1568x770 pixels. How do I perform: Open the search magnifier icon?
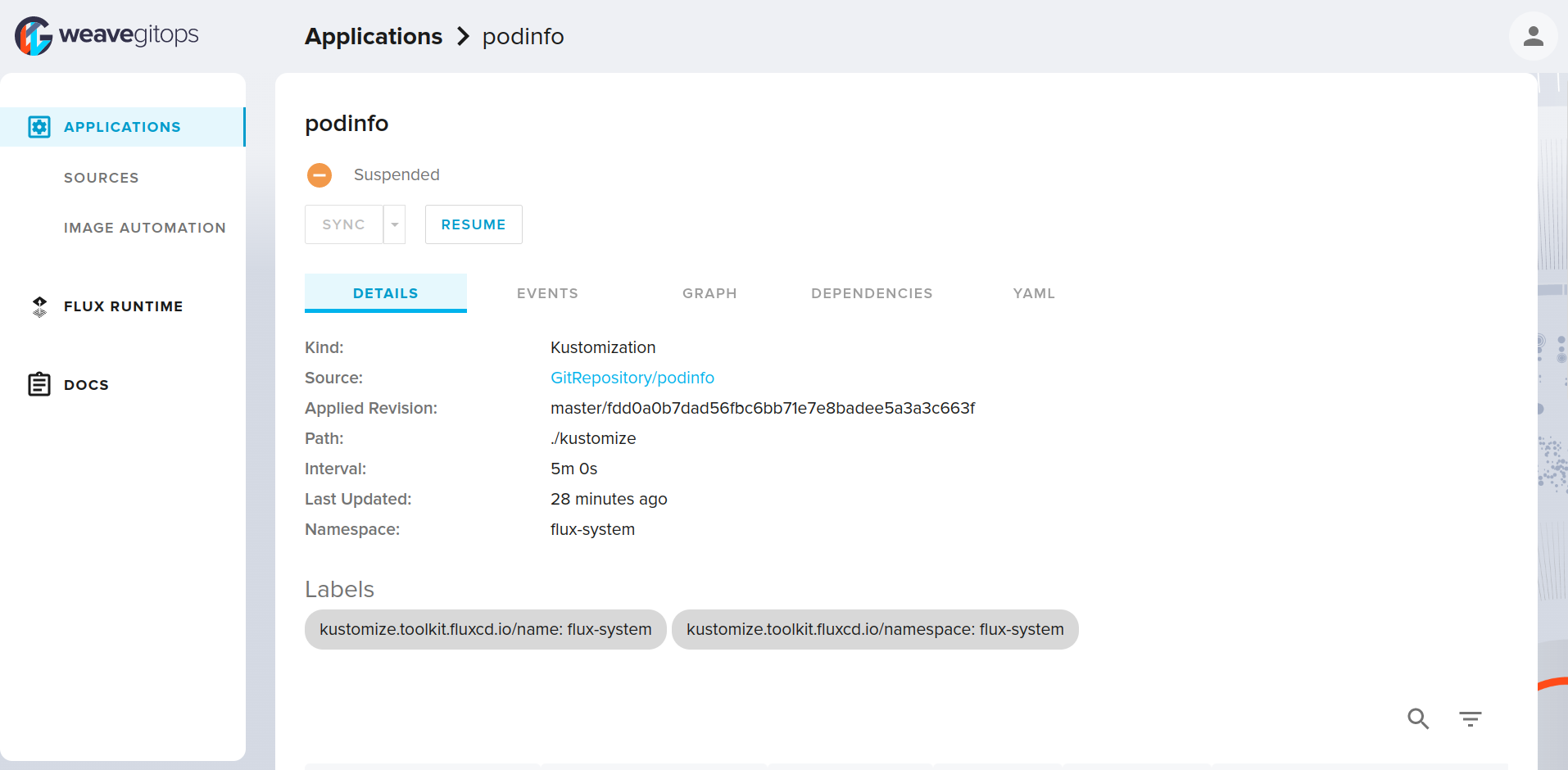pos(1418,718)
